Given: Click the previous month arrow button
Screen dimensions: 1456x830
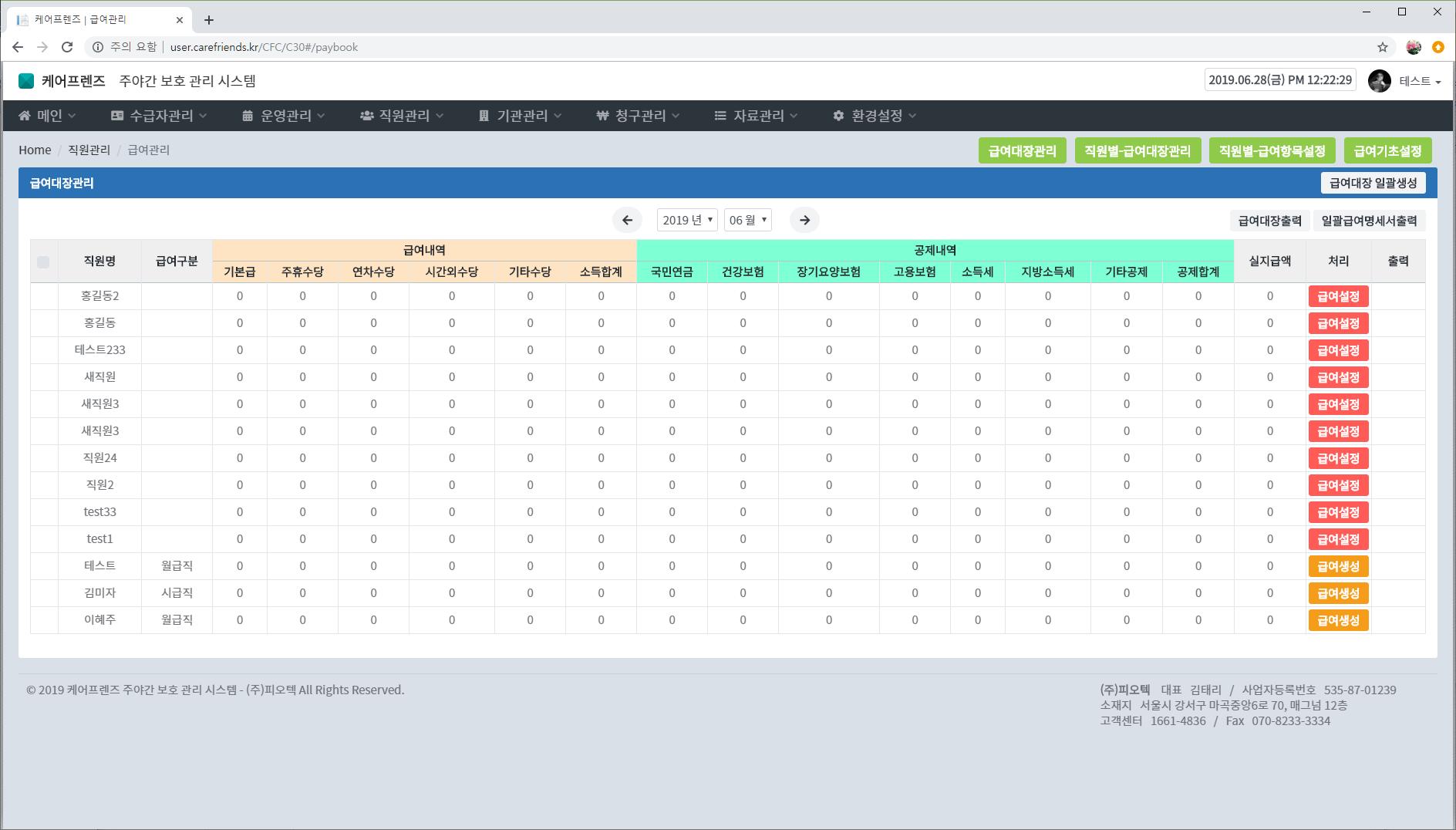Looking at the screenshot, I should tap(627, 221).
